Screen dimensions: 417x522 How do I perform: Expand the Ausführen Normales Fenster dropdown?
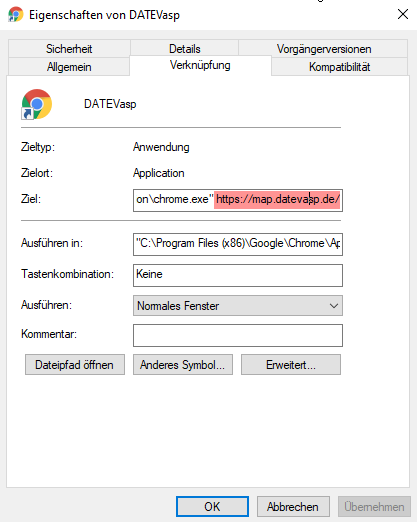coord(238,305)
